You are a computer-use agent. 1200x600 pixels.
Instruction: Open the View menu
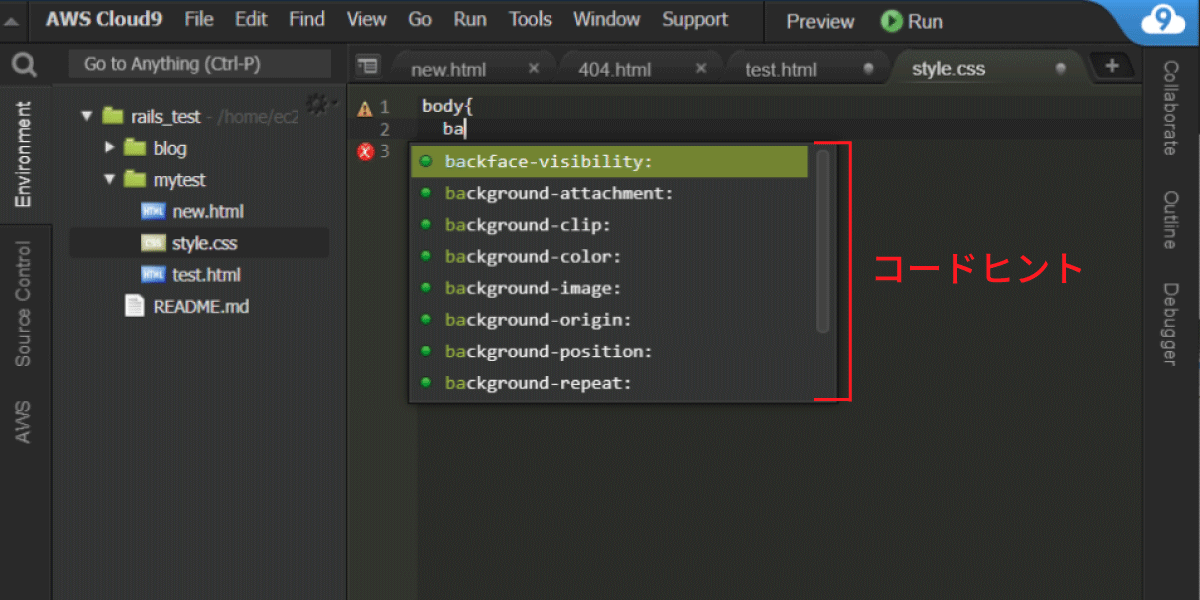(367, 20)
